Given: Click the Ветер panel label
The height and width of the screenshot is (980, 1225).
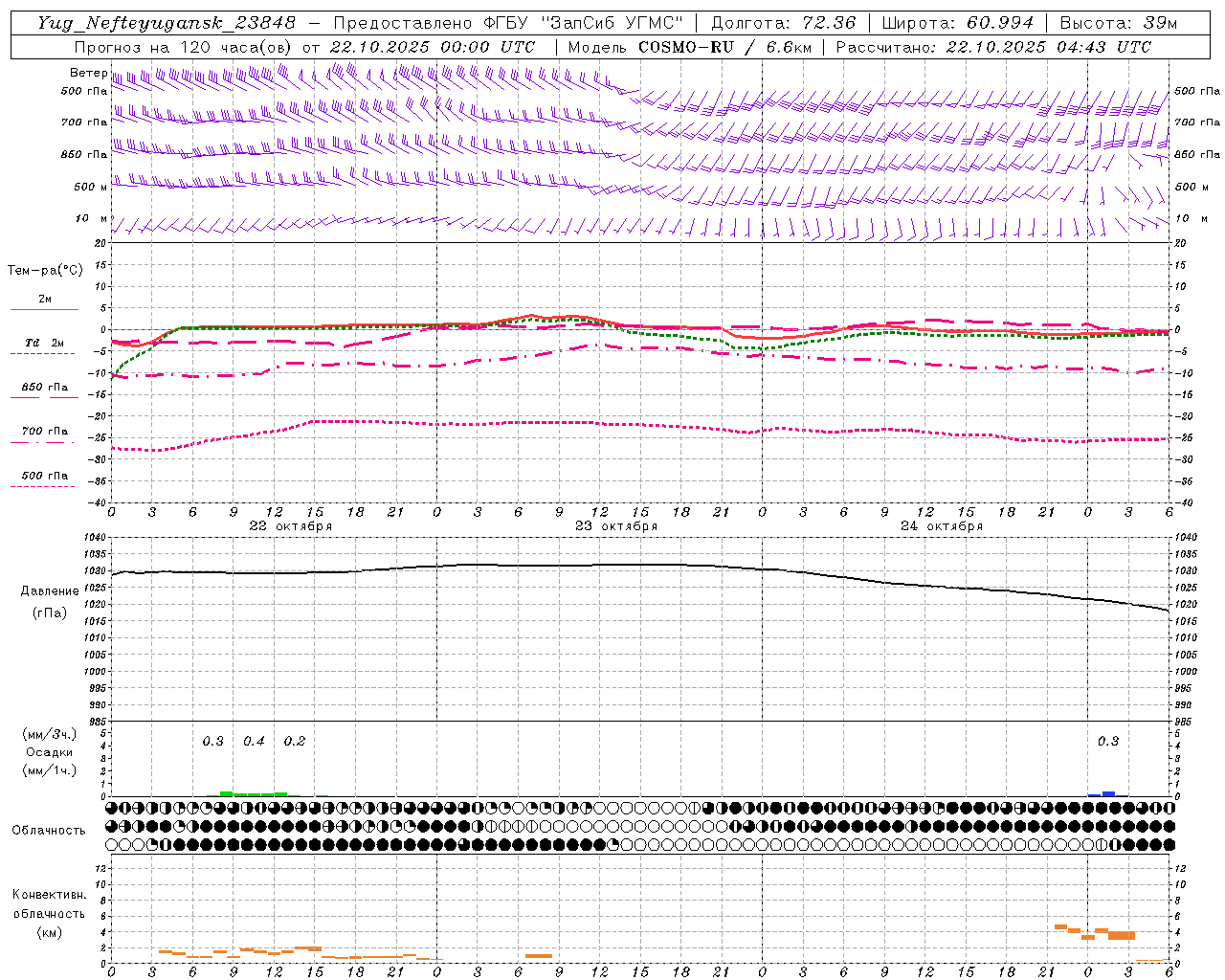Looking at the screenshot, I should click(88, 73).
